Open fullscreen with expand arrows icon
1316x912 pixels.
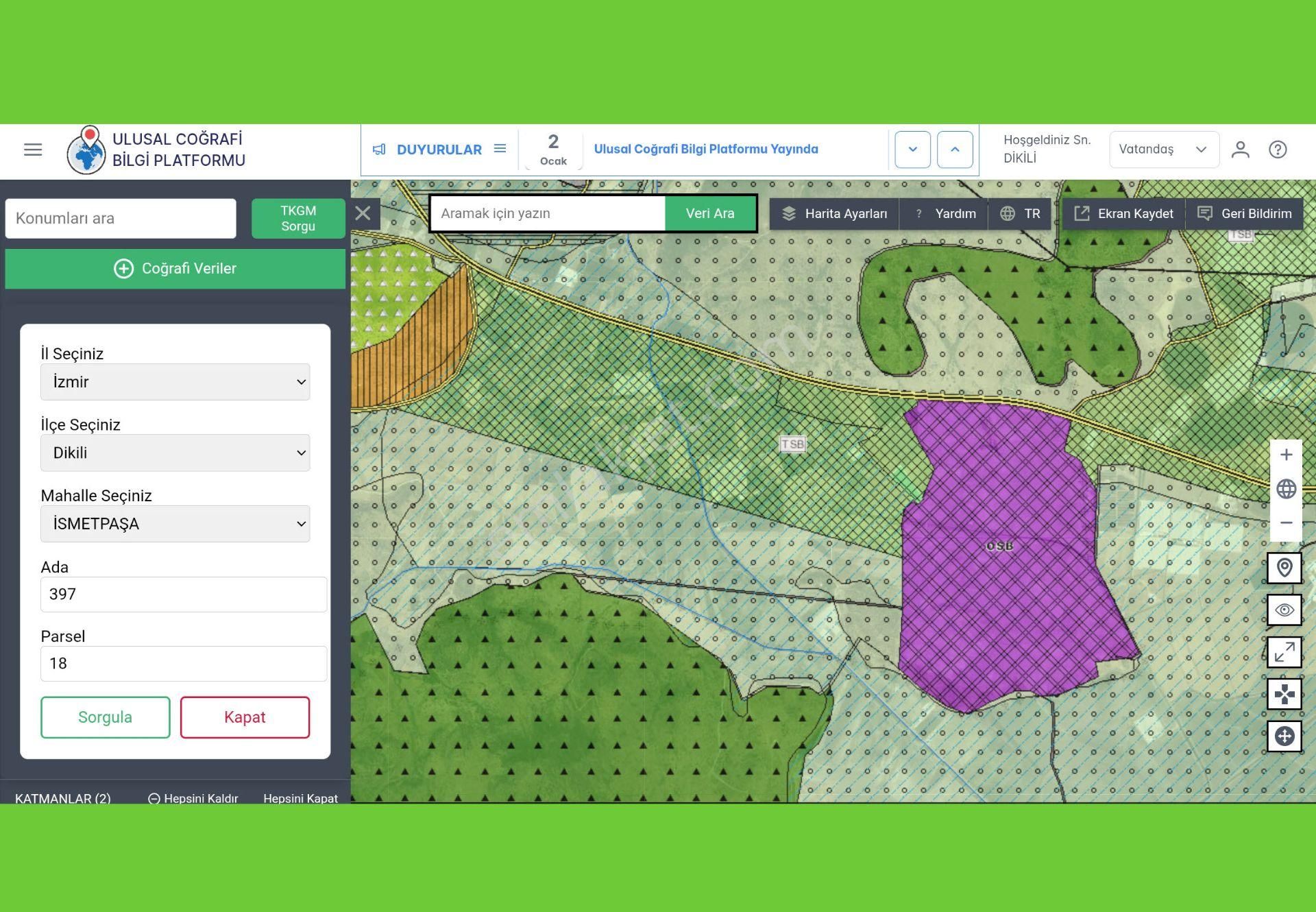coord(1284,652)
